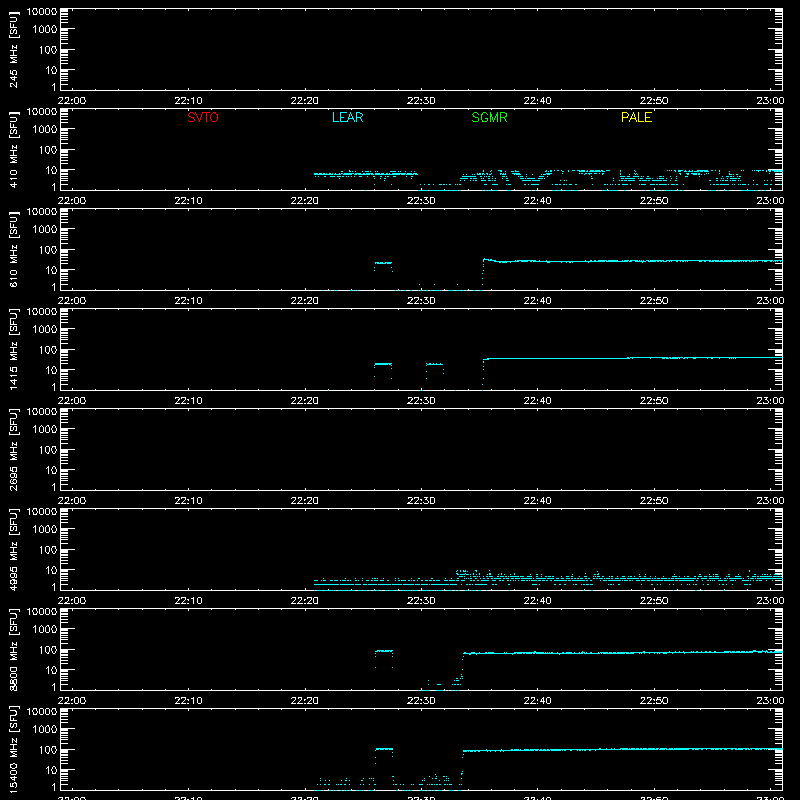Image resolution: width=800 pixels, height=800 pixels.
Task: Click 22:50 tick label under 8800 MHz plot
Action: (x=654, y=701)
